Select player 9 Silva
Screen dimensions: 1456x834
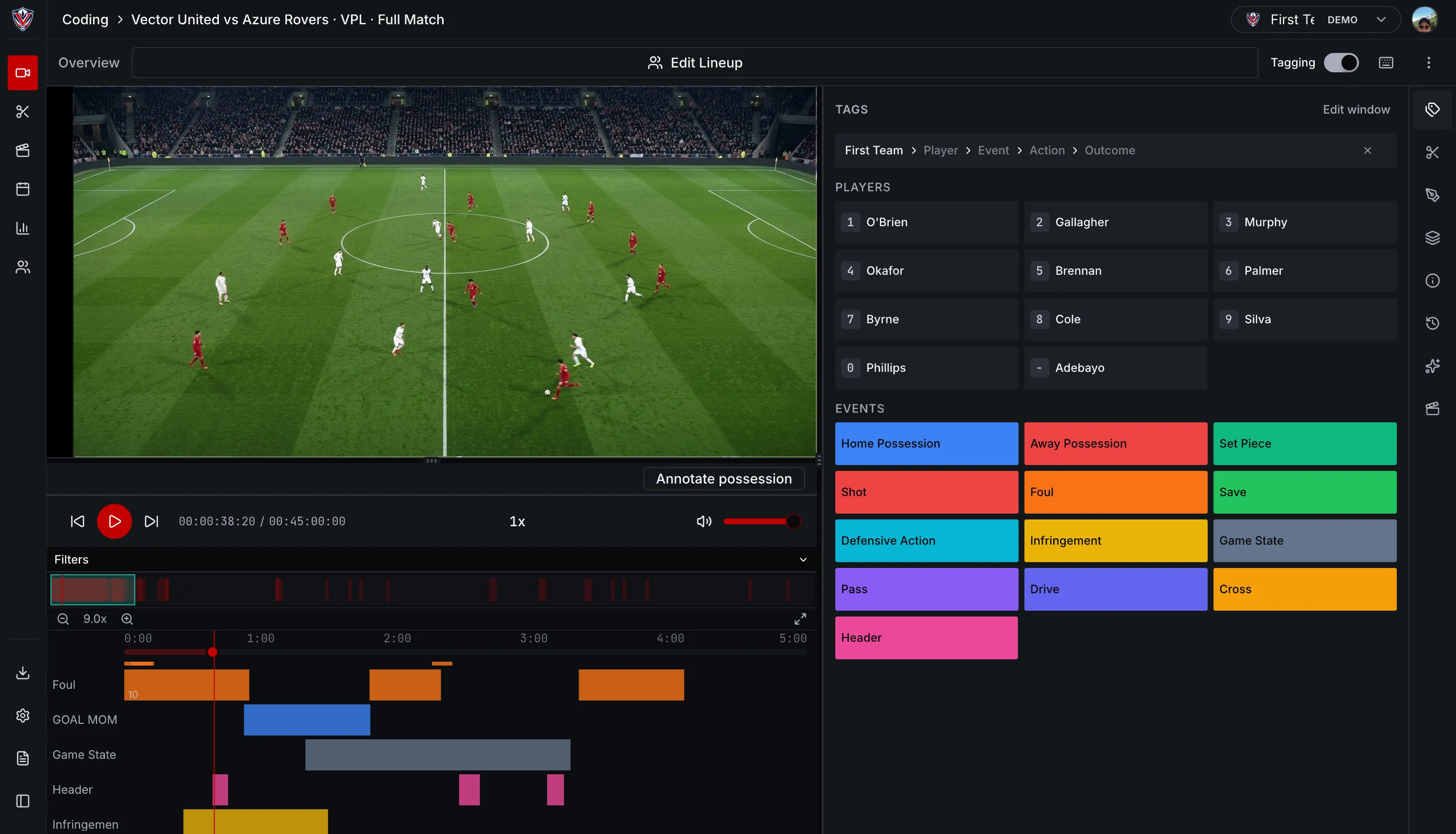click(x=1304, y=319)
